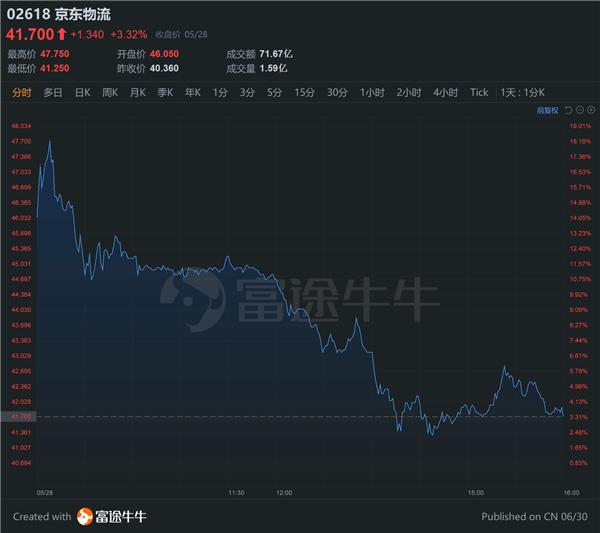Choose the 30分 interval tab
Image resolution: width=600 pixels, height=533 pixels.
click(337, 92)
